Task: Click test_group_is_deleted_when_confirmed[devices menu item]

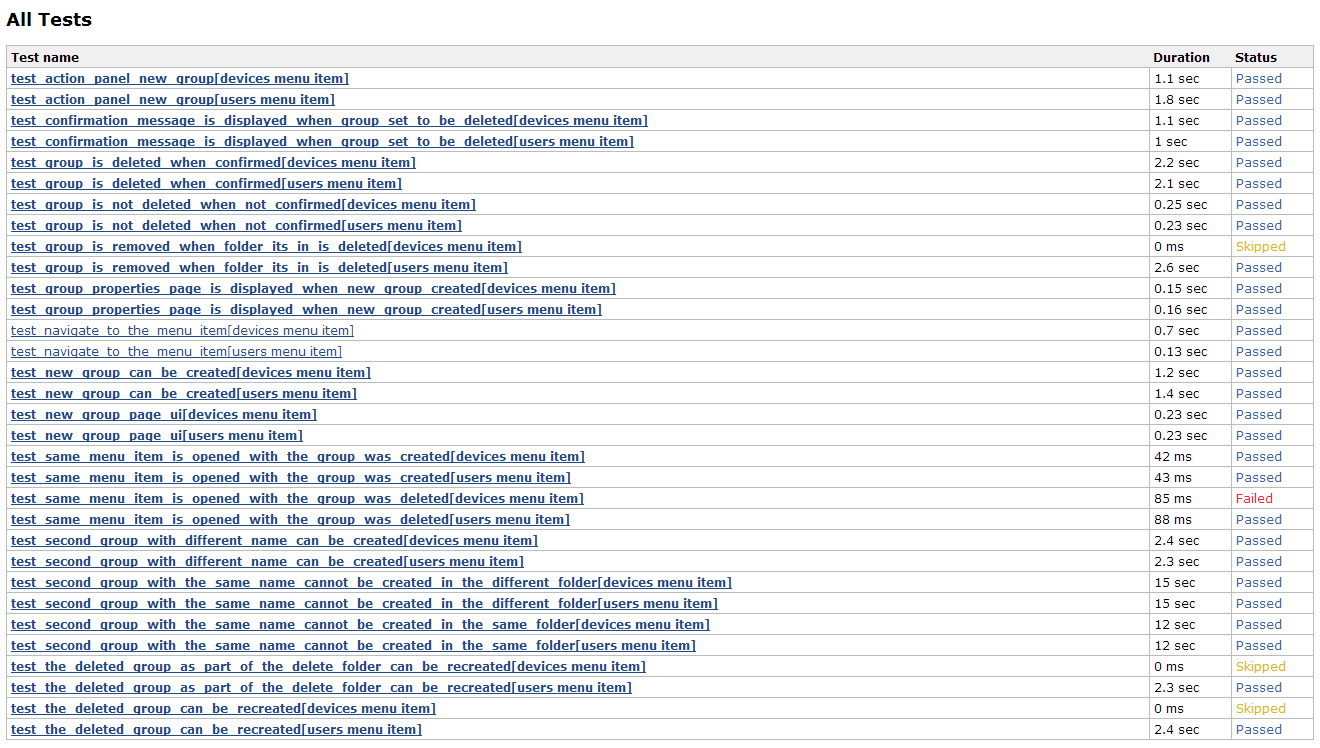Action: click(213, 163)
